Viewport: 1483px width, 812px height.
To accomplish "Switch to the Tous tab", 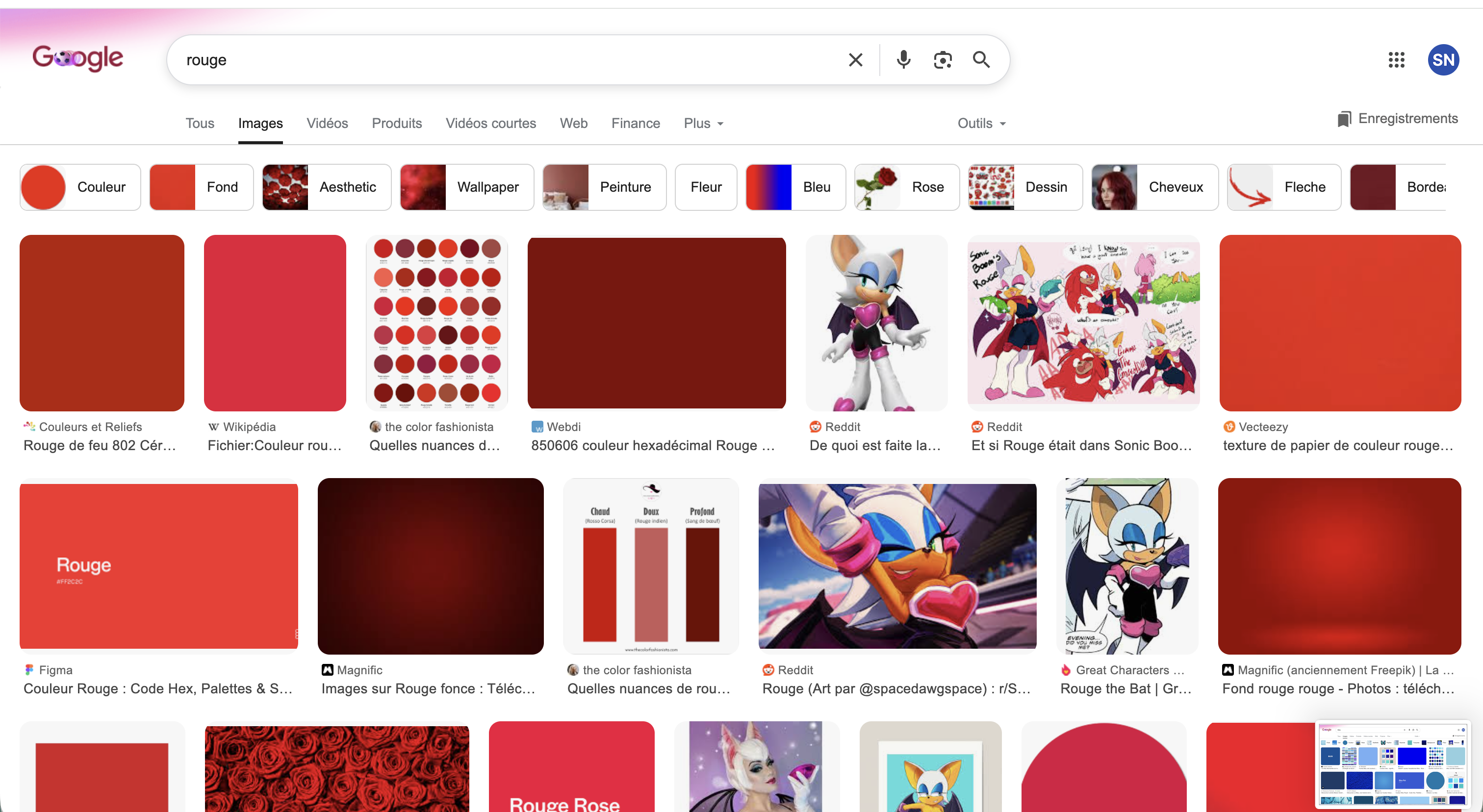I will [200, 123].
